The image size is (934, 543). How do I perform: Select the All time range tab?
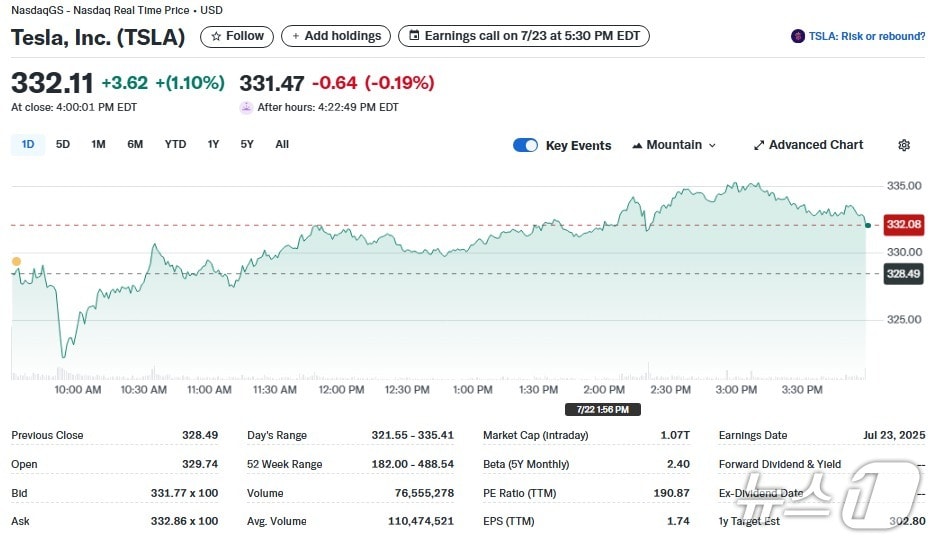coord(282,144)
